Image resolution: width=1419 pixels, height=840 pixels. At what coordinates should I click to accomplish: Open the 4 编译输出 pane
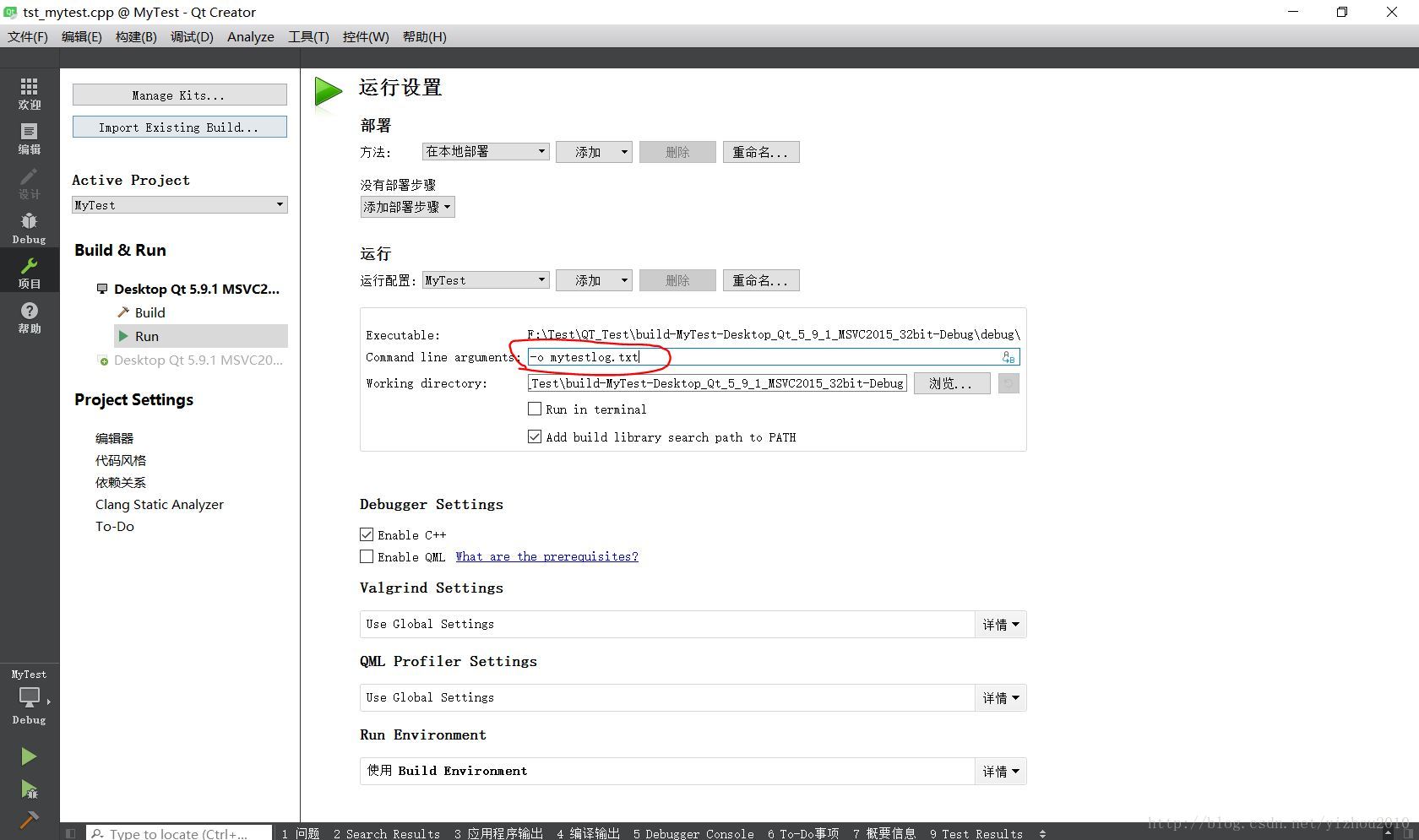click(x=589, y=833)
